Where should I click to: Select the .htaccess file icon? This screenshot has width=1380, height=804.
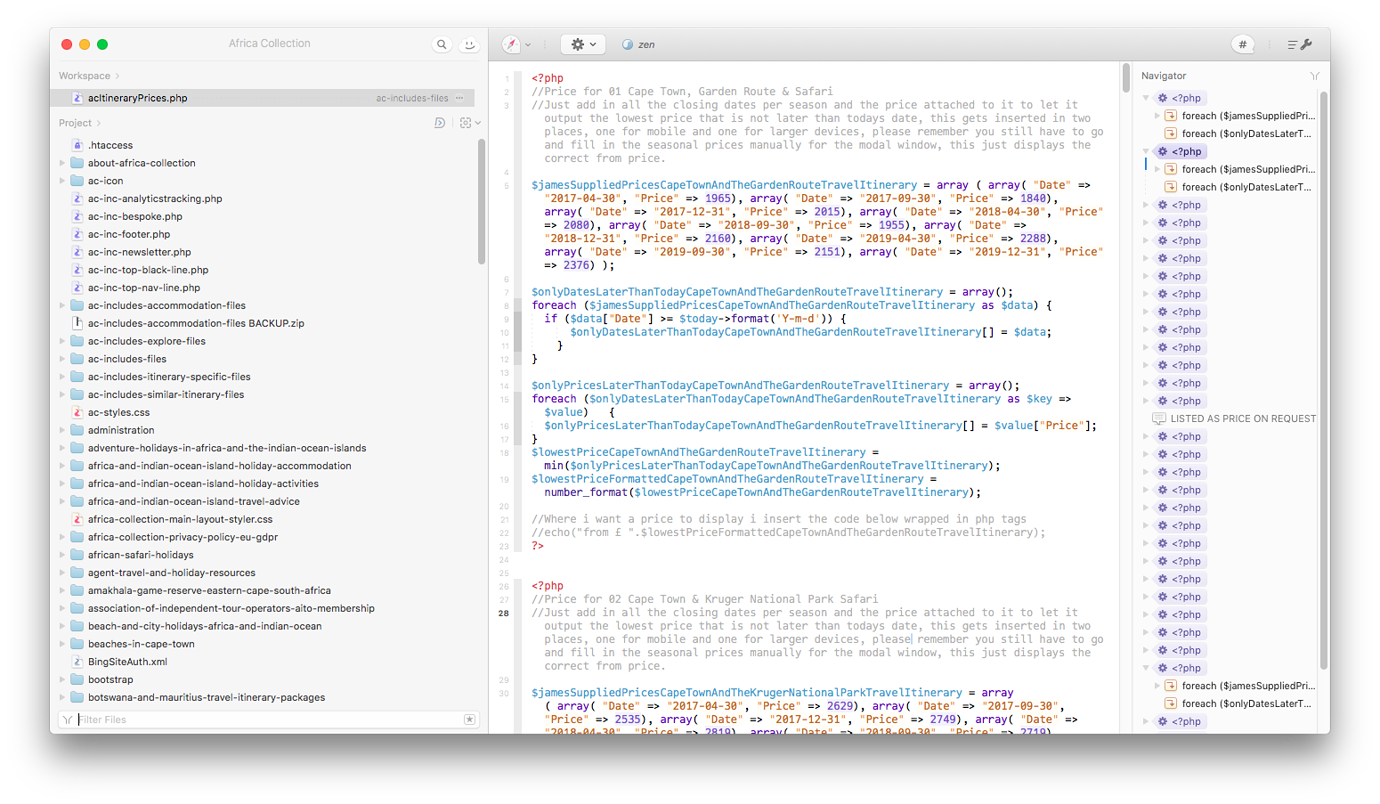[77, 145]
